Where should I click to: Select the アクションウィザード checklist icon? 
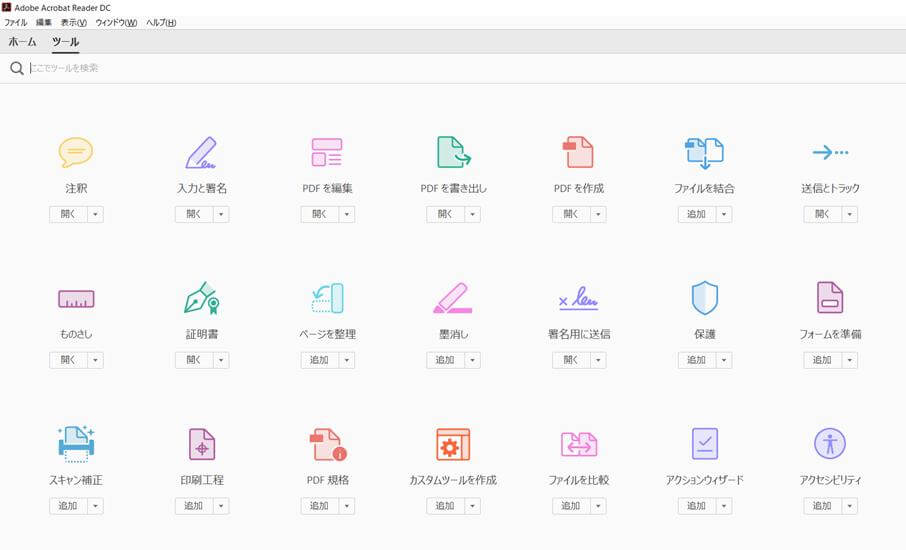click(x=704, y=444)
